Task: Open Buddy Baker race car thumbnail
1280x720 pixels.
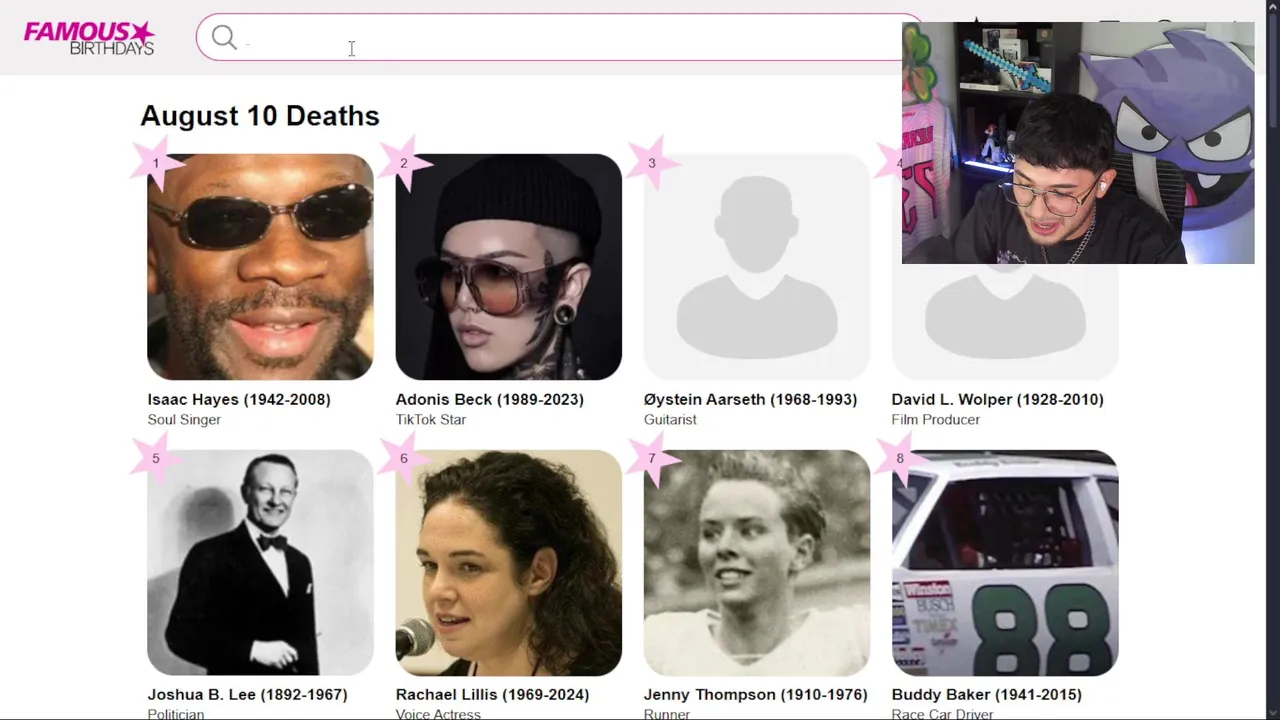Action: (1004, 563)
